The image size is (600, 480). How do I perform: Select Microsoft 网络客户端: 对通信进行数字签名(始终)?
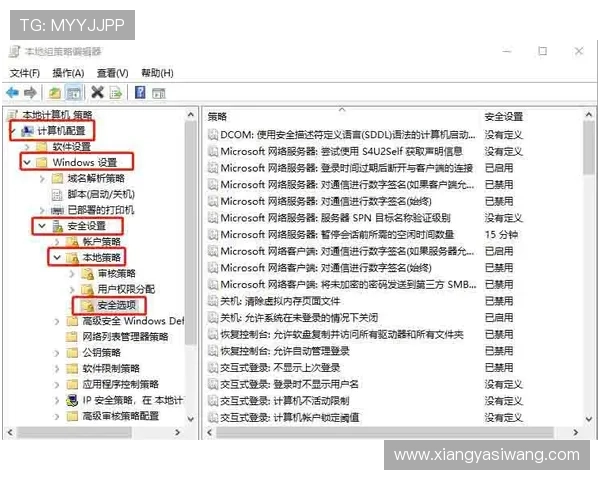(326, 268)
